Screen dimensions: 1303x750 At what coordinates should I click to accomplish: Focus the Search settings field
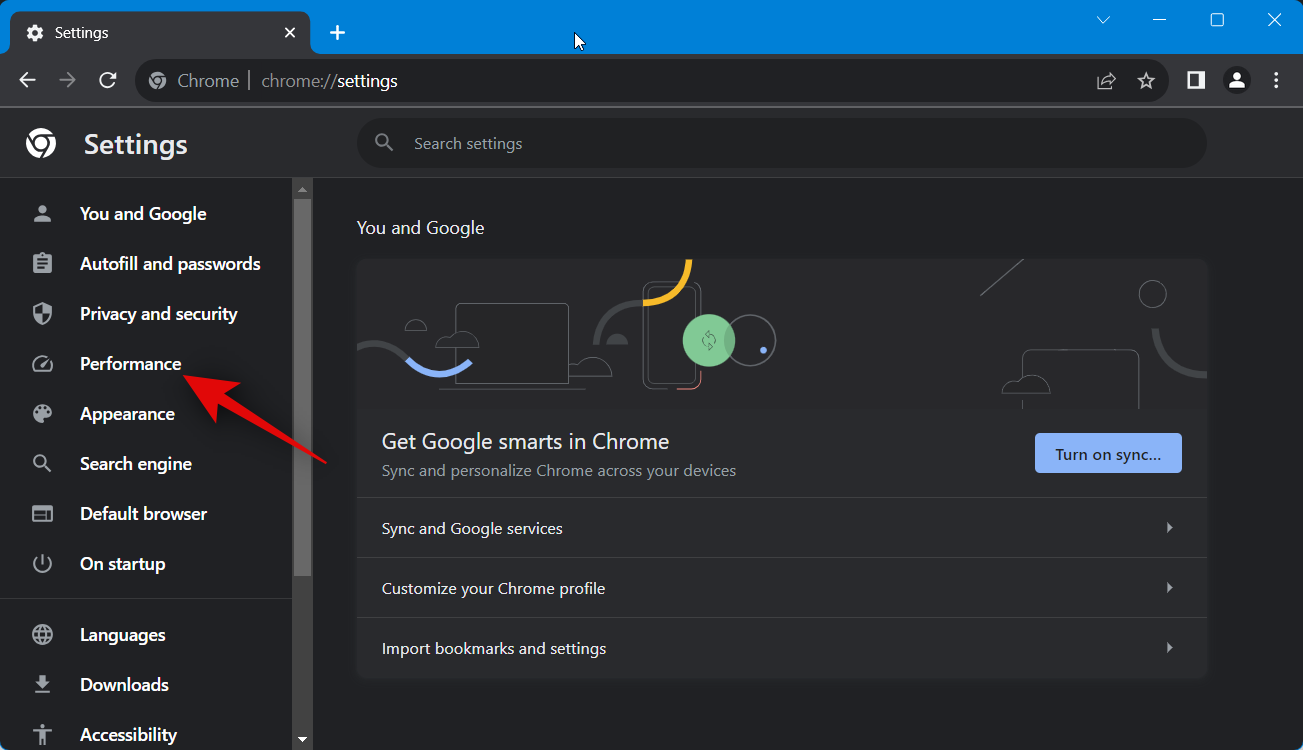(x=782, y=143)
